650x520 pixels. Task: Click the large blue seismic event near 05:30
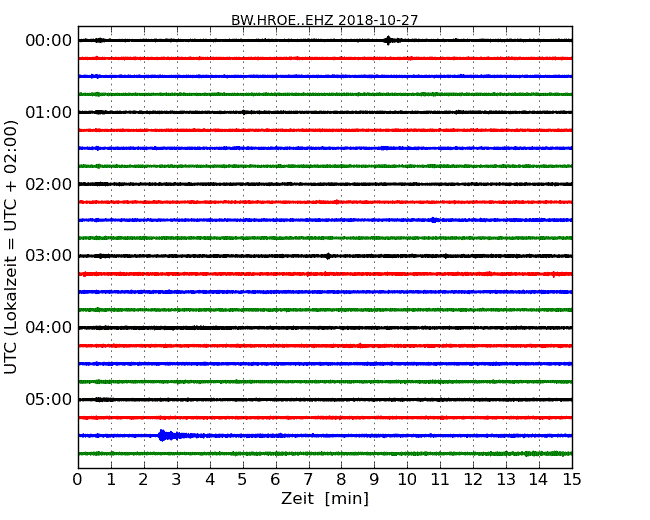point(170,435)
